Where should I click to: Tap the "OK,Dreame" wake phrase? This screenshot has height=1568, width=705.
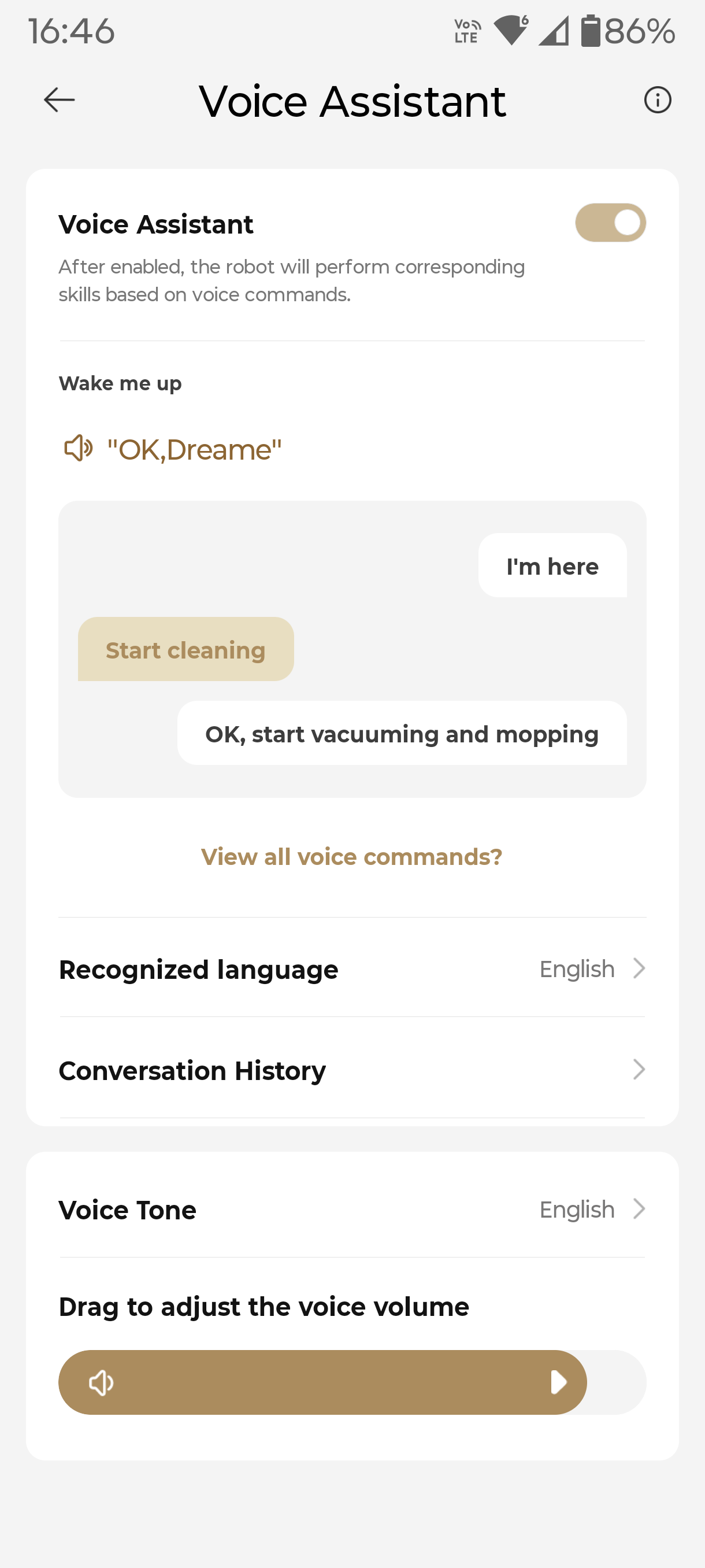[x=194, y=450]
